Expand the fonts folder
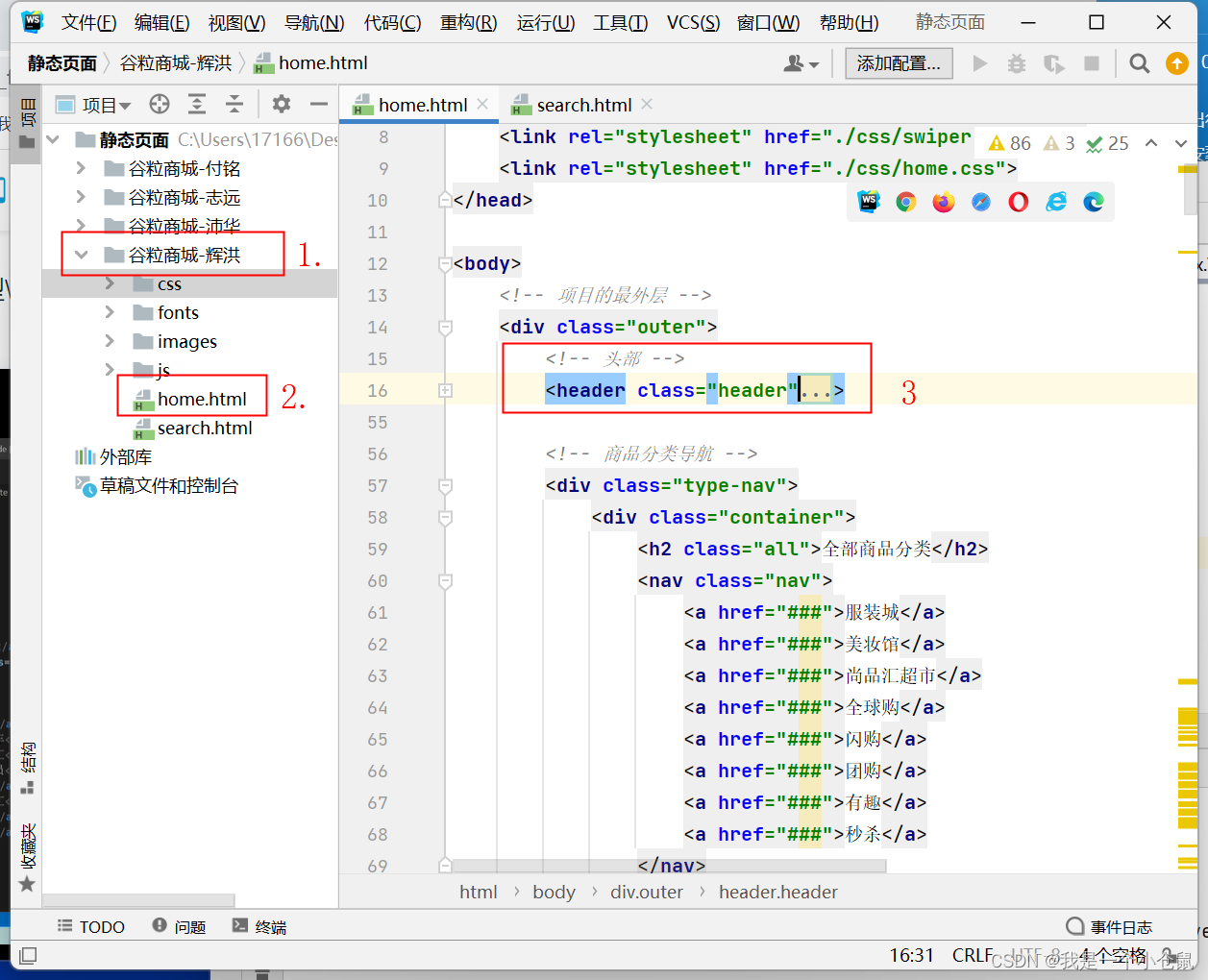Image resolution: width=1208 pixels, height=980 pixels. 110,312
